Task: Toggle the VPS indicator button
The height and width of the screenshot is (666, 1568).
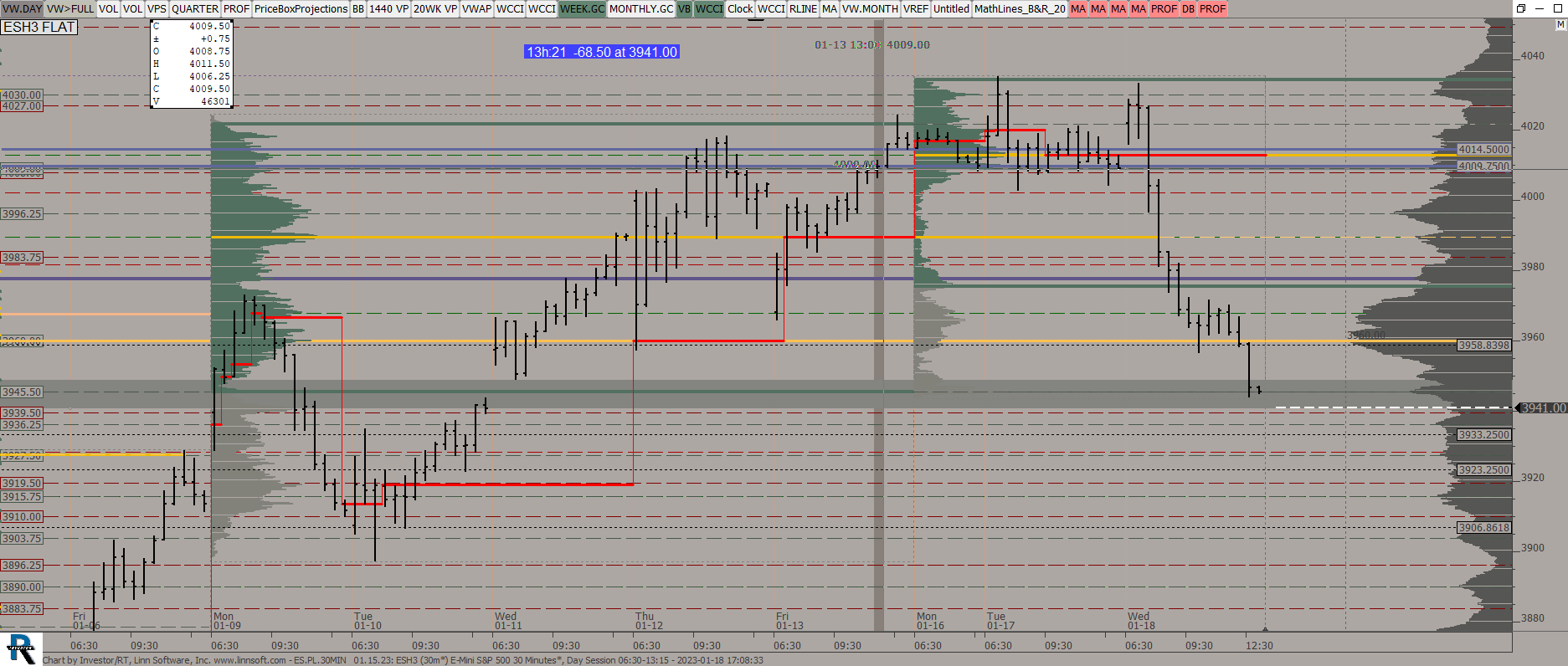Action: (157, 9)
